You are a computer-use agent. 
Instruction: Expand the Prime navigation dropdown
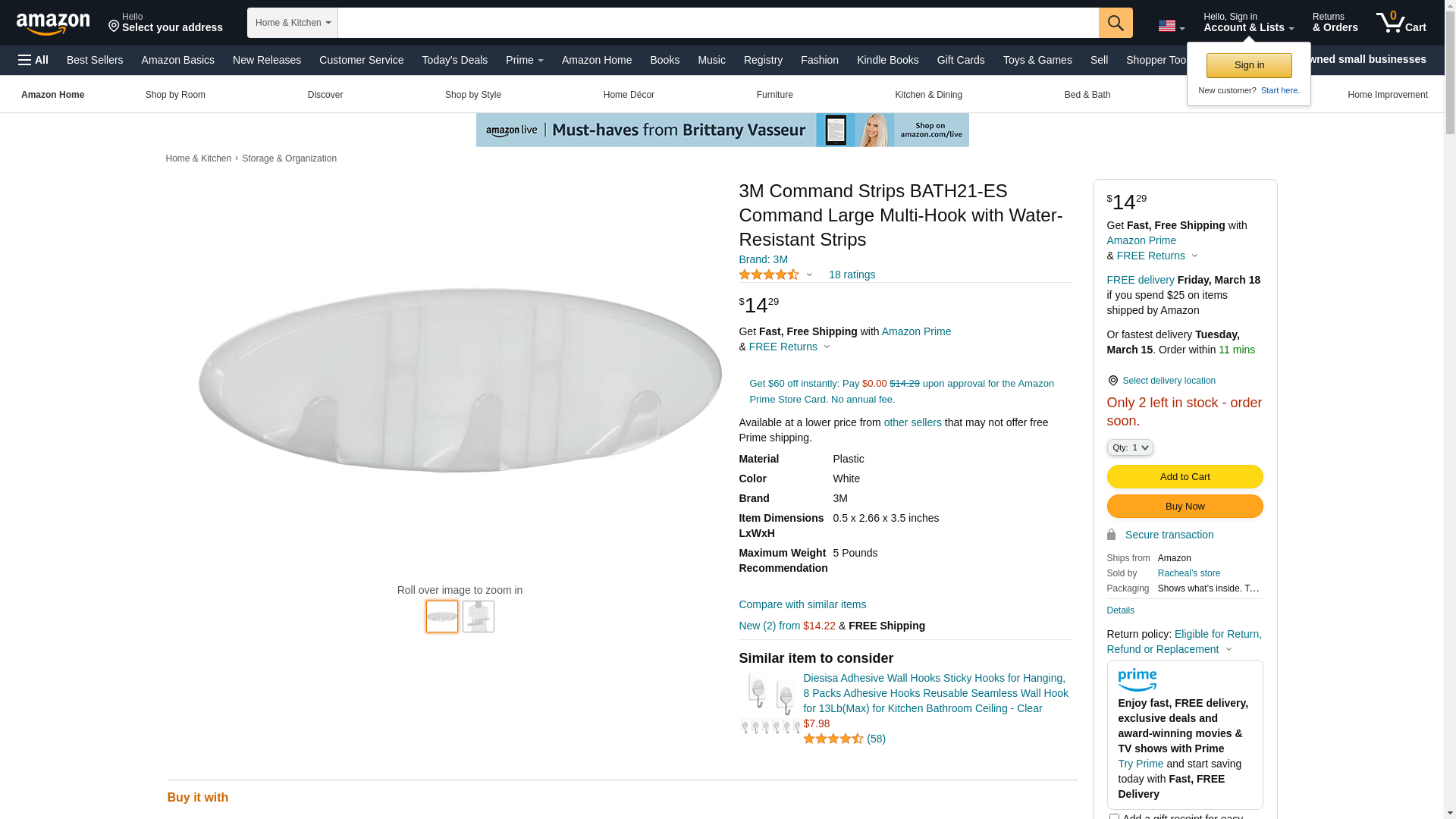click(524, 60)
